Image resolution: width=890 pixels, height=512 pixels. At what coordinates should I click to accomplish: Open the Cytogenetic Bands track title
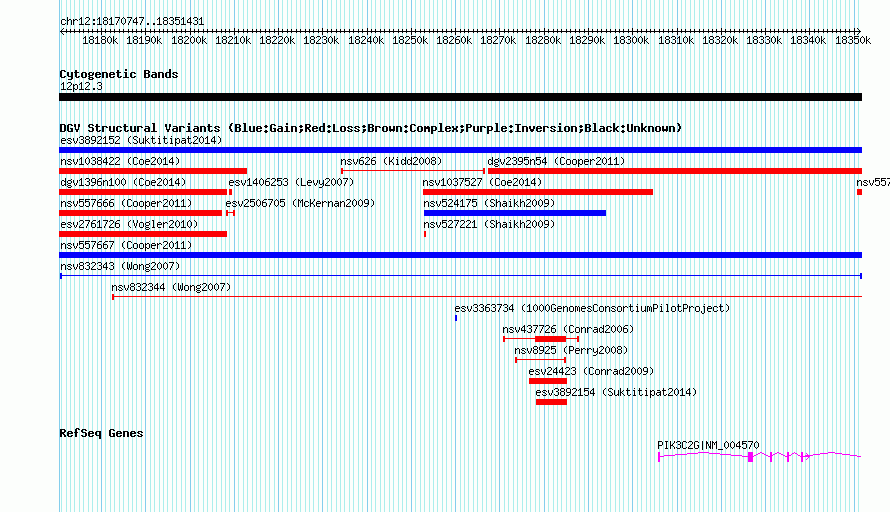[119, 74]
